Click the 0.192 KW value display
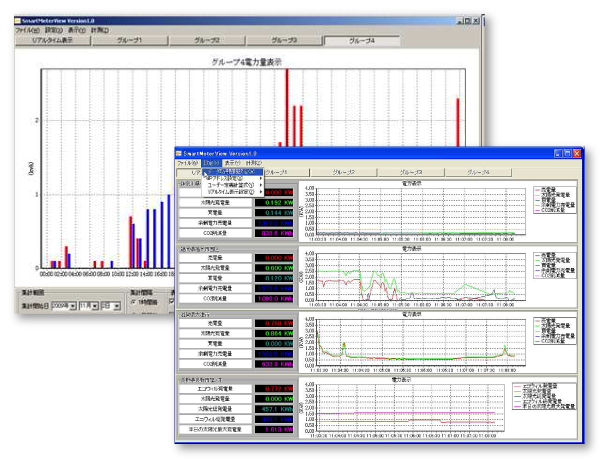 click(274, 203)
